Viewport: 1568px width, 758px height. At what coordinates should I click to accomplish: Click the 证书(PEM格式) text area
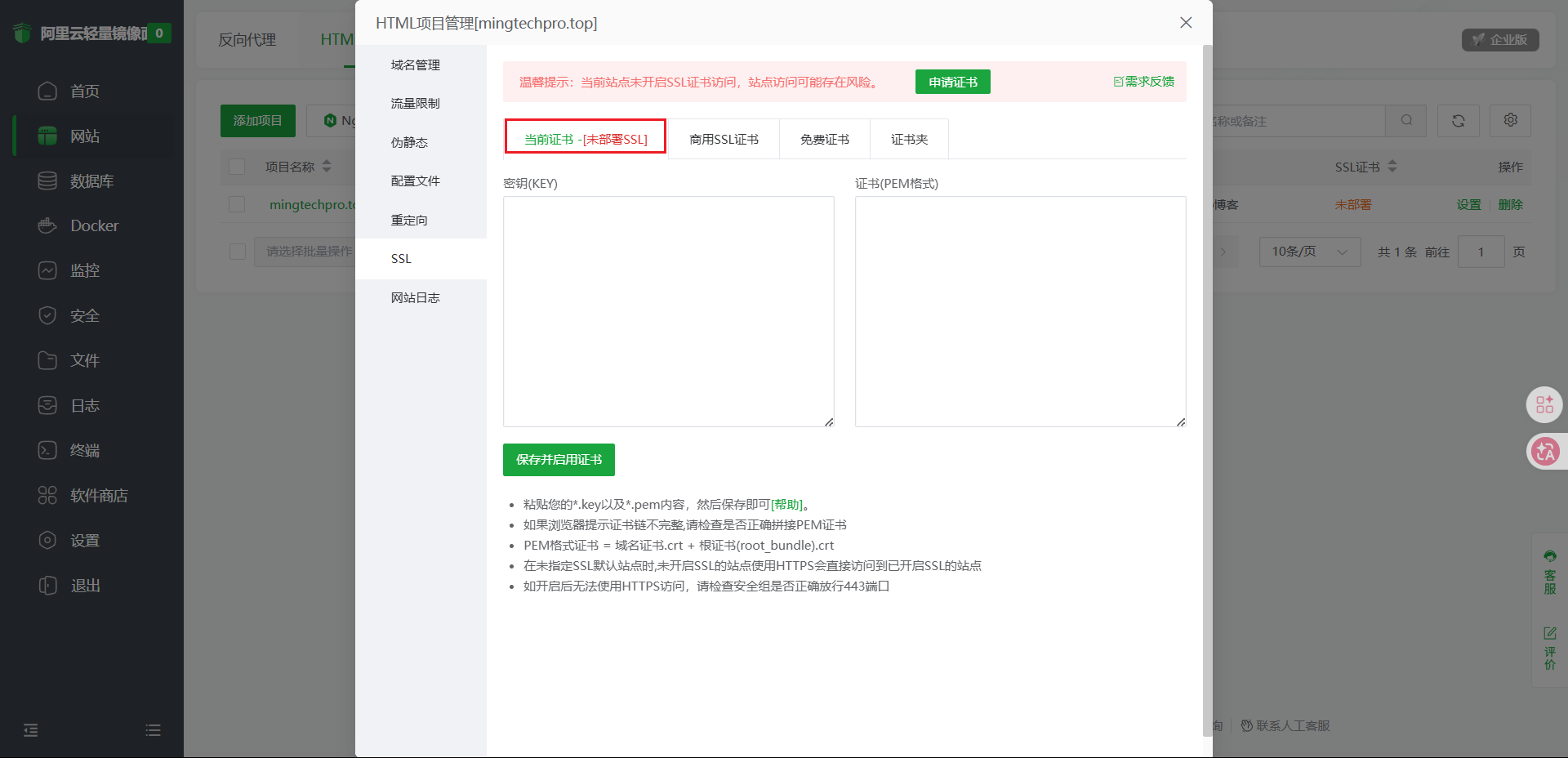coord(1020,311)
